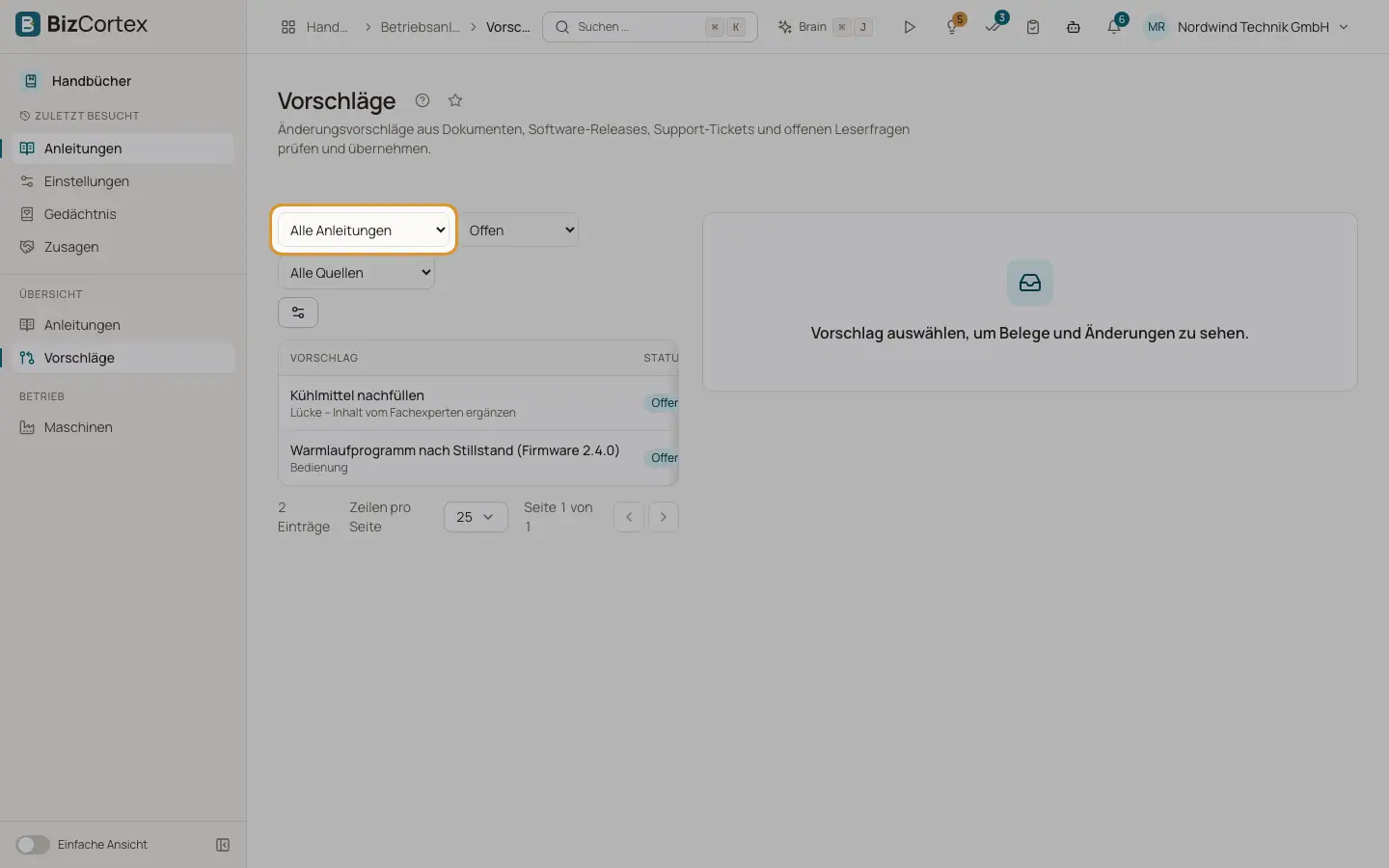This screenshot has width=1389, height=868.
Task: Click the help icon next to Vorschläge
Action: click(x=422, y=100)
